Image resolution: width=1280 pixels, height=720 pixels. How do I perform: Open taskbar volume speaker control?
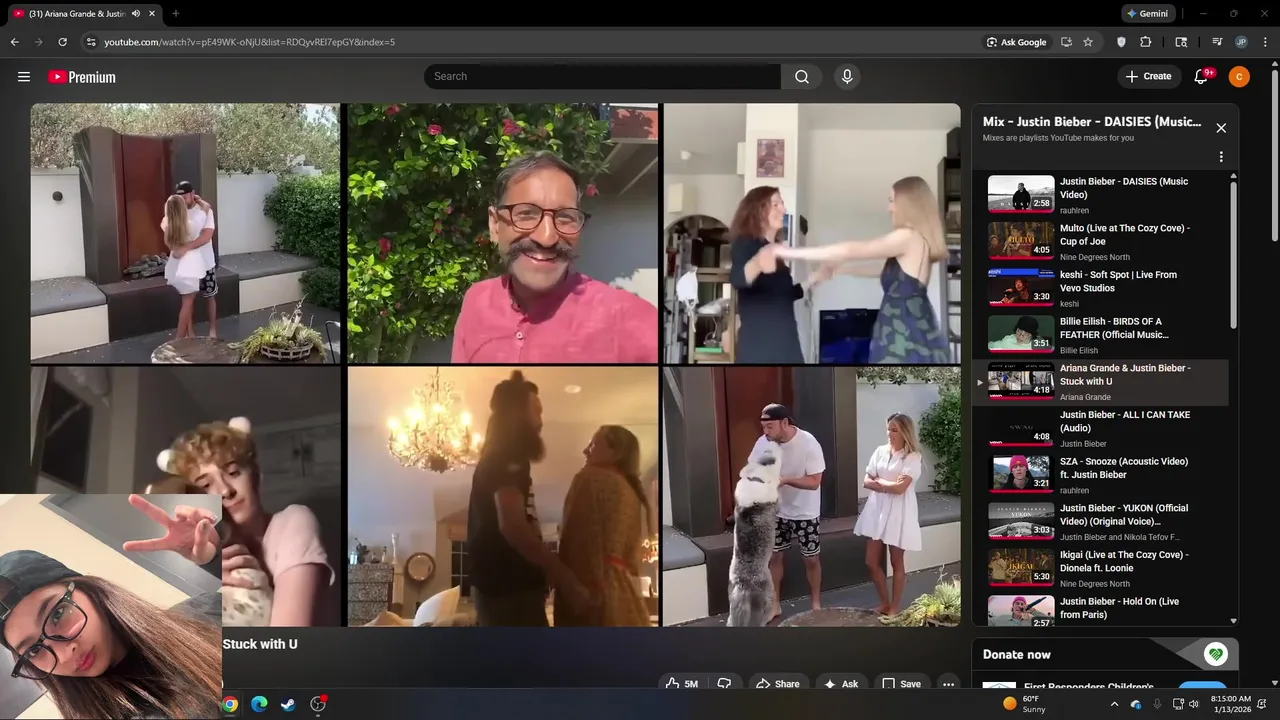1194,704
